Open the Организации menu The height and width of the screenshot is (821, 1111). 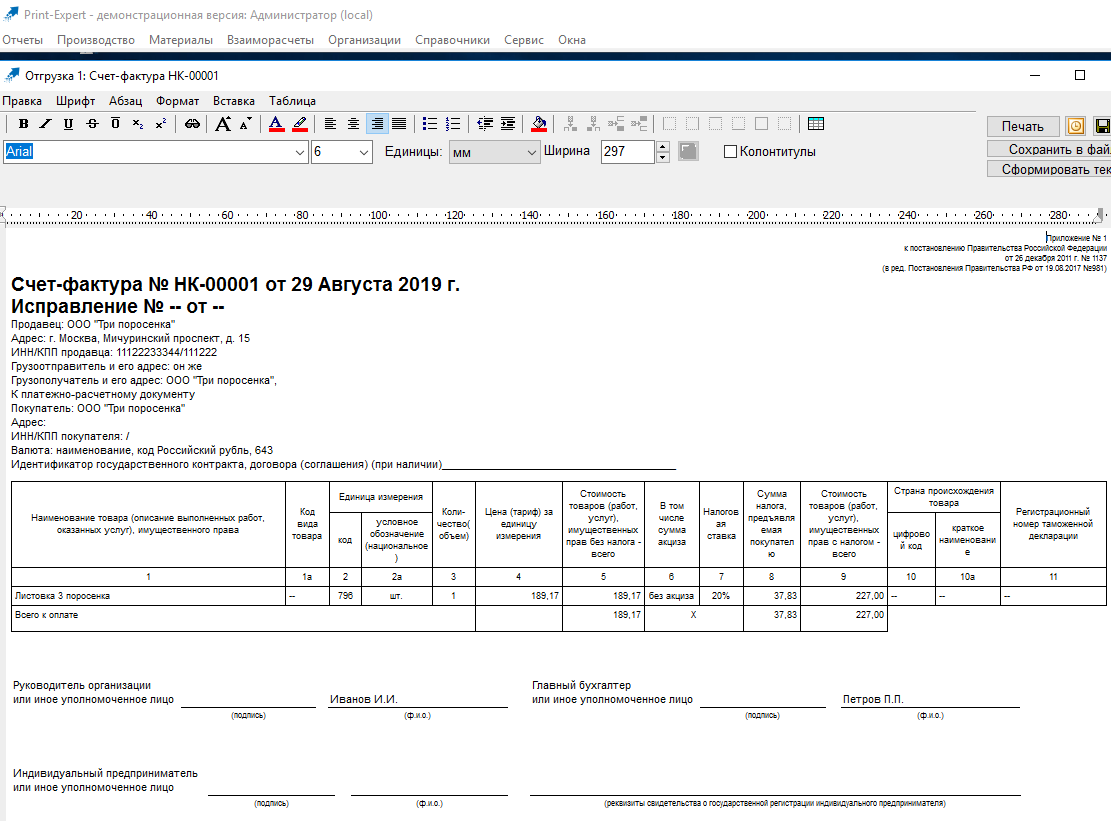click(x=364, y=40)
